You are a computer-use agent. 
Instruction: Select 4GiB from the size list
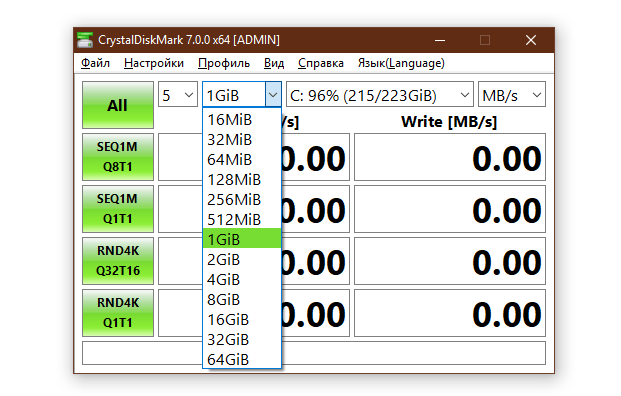[x=242, y=279]
